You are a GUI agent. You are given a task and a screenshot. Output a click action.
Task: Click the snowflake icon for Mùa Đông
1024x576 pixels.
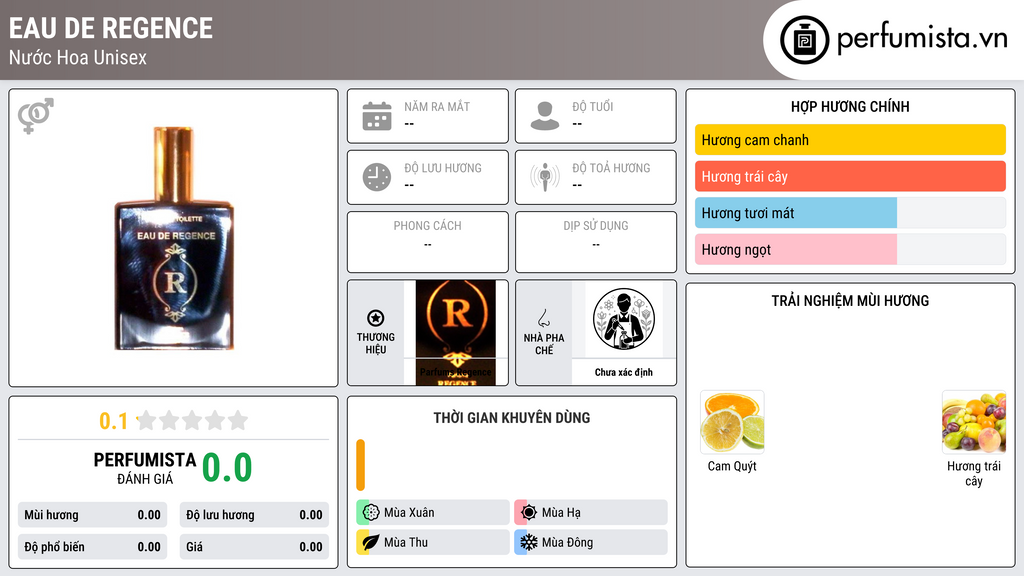pyautogui.click(x=529, y=542)
